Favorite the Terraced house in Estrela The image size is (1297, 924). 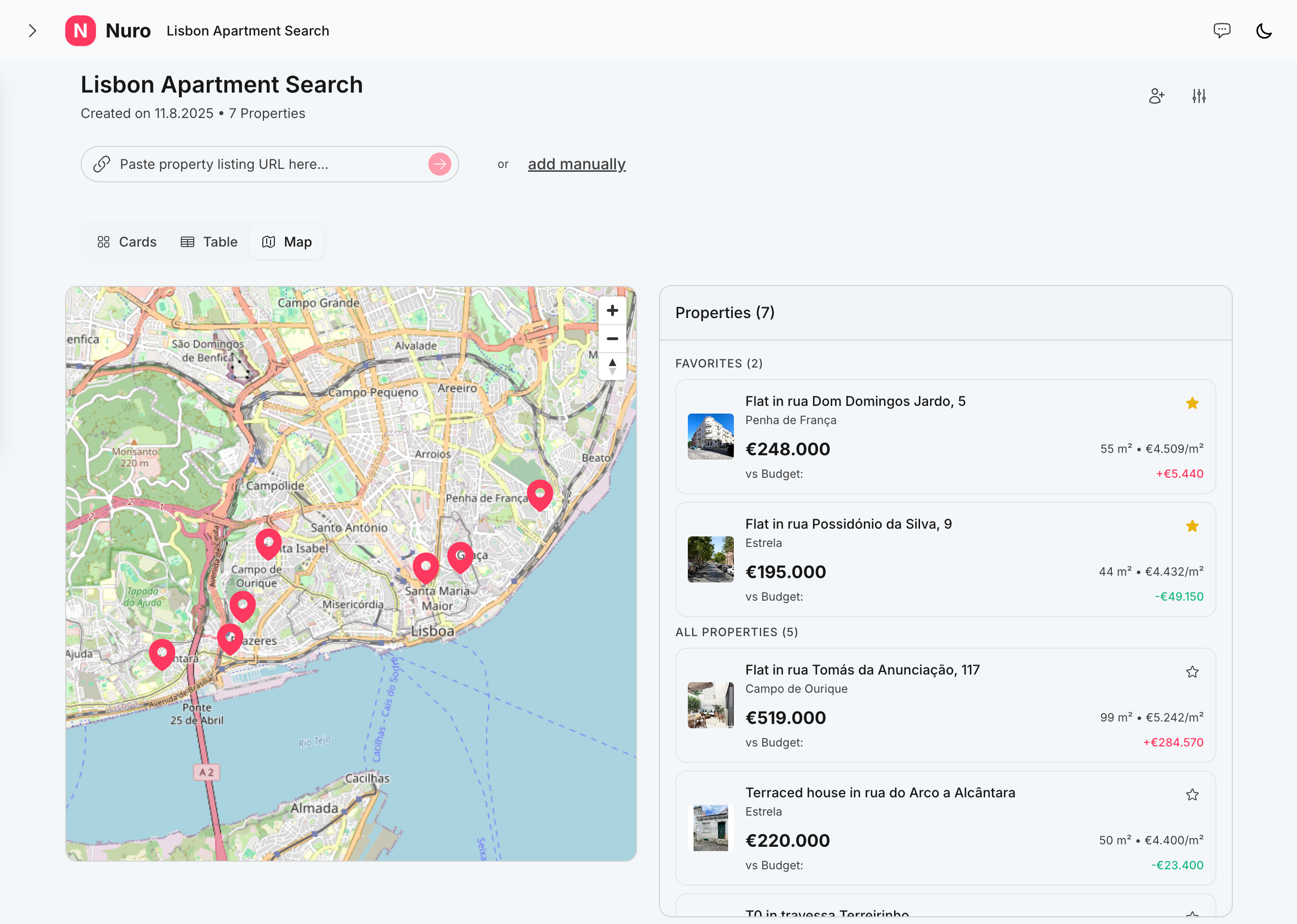1192,794
